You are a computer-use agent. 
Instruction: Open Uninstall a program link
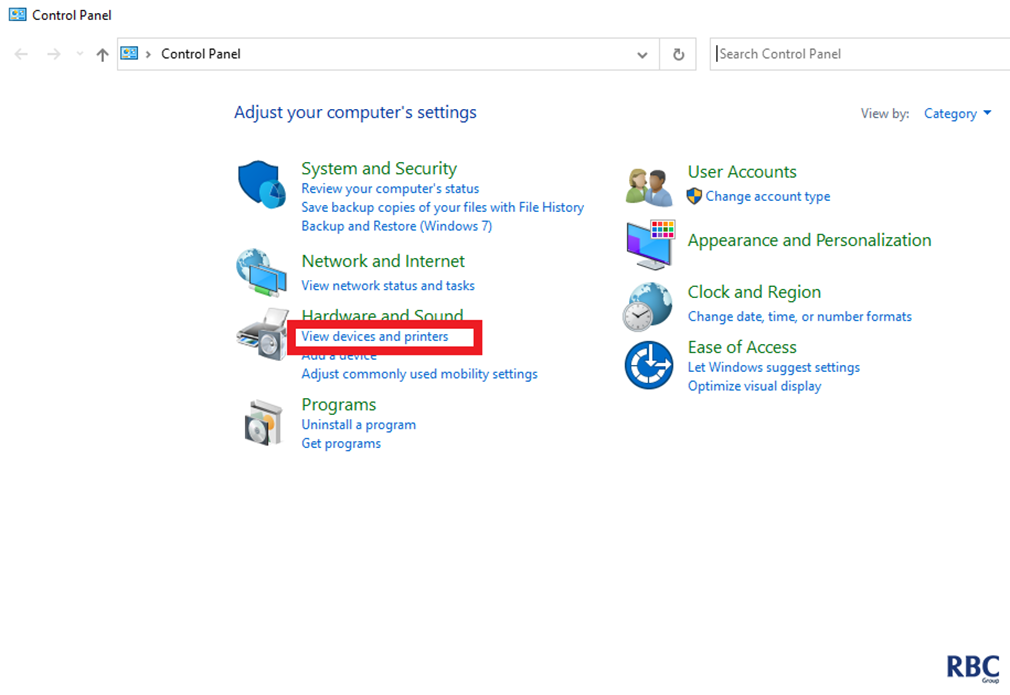[x=358, y=425]
